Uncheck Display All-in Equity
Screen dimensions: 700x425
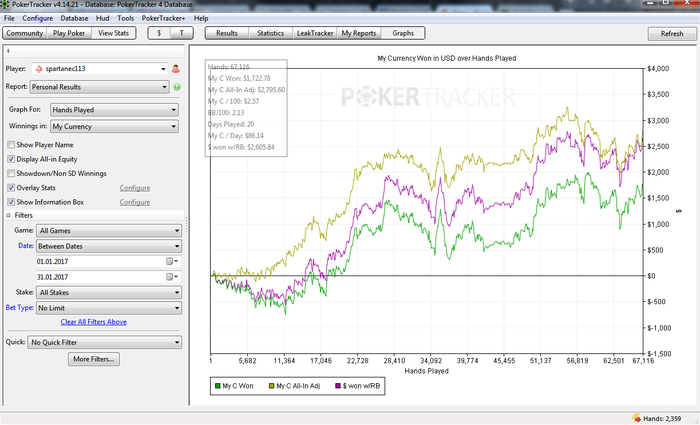[x=11, y=159]
